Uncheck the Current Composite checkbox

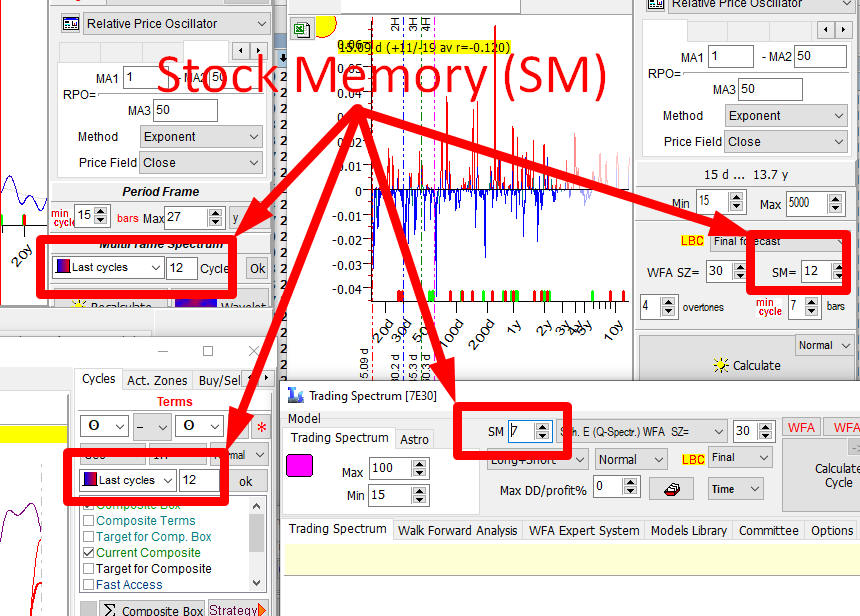click(x=88, y=553)
